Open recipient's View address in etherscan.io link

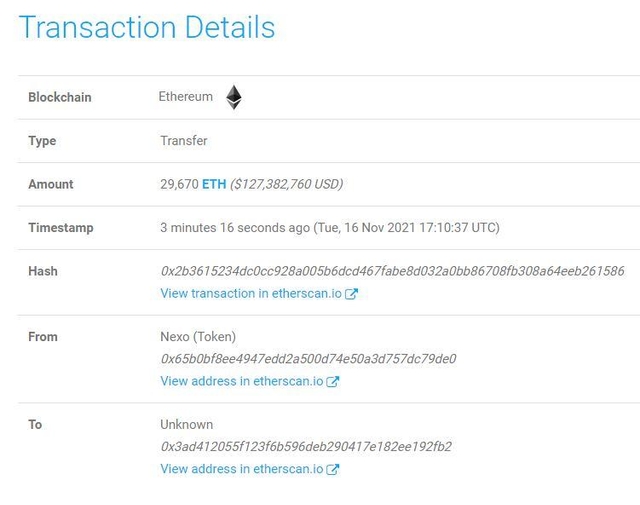coord(242,469)
